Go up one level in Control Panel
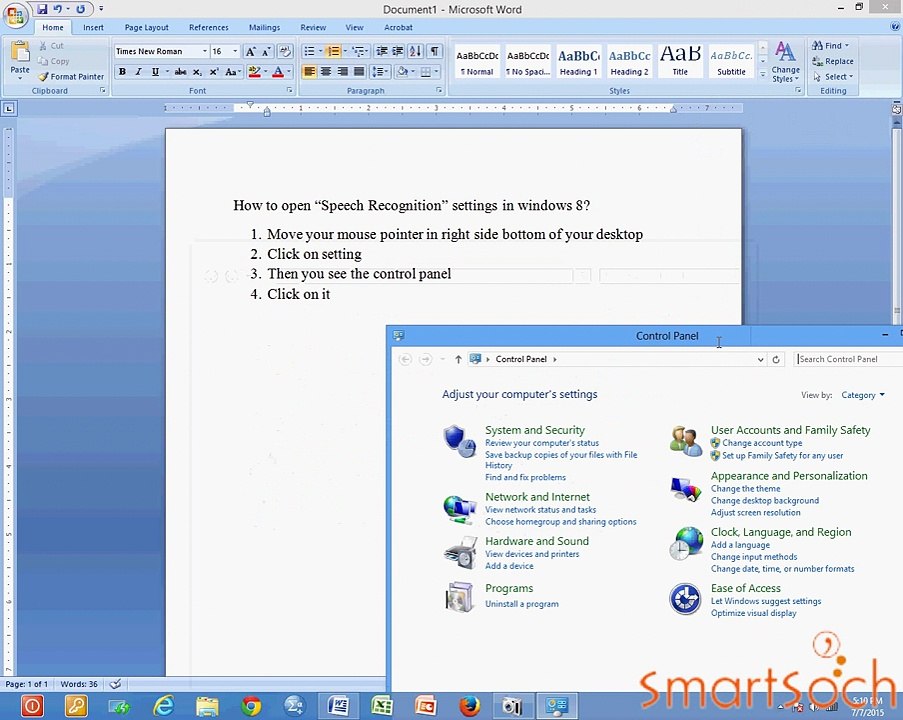 [x=458, y=359]
